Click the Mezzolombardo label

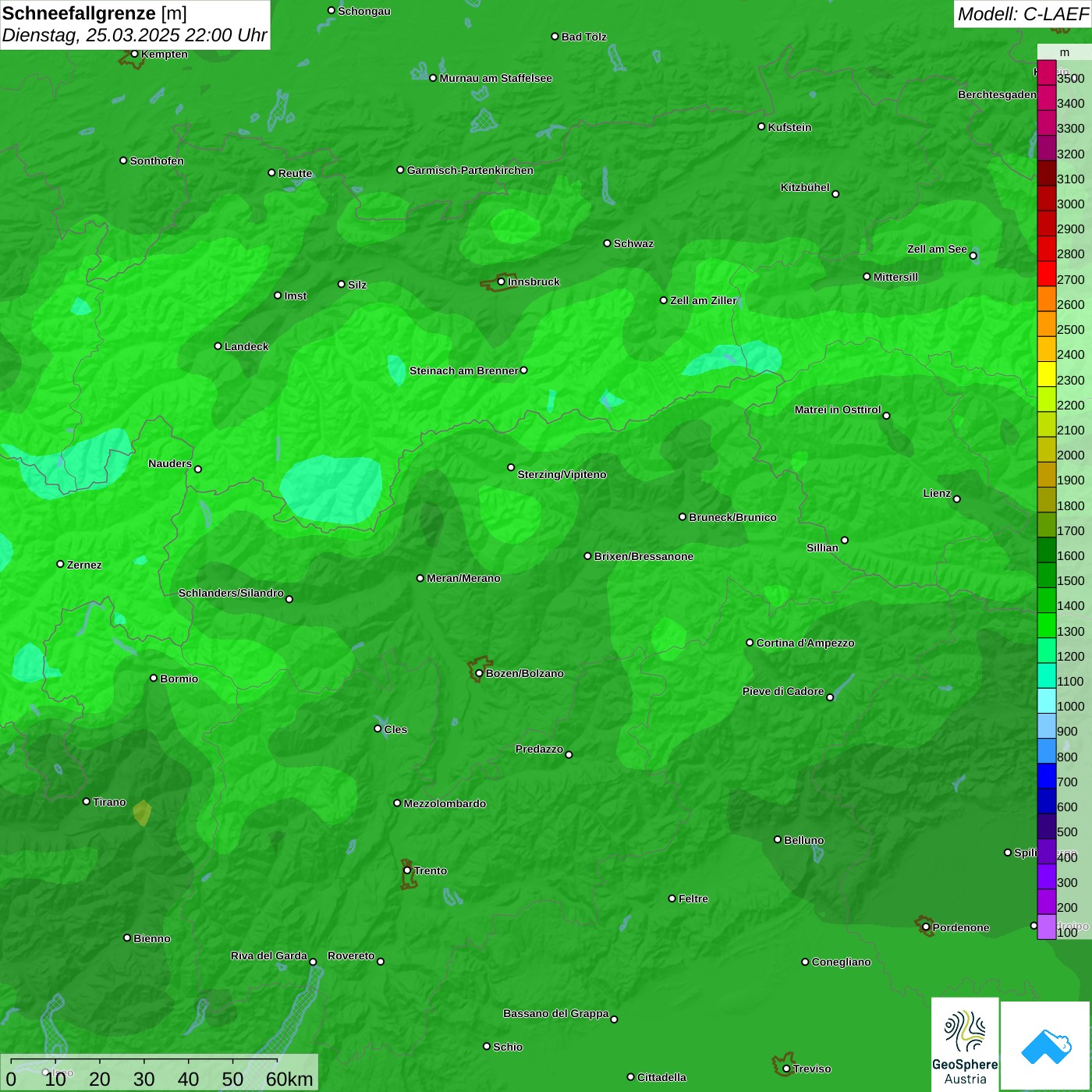click(x=445, y=803)
